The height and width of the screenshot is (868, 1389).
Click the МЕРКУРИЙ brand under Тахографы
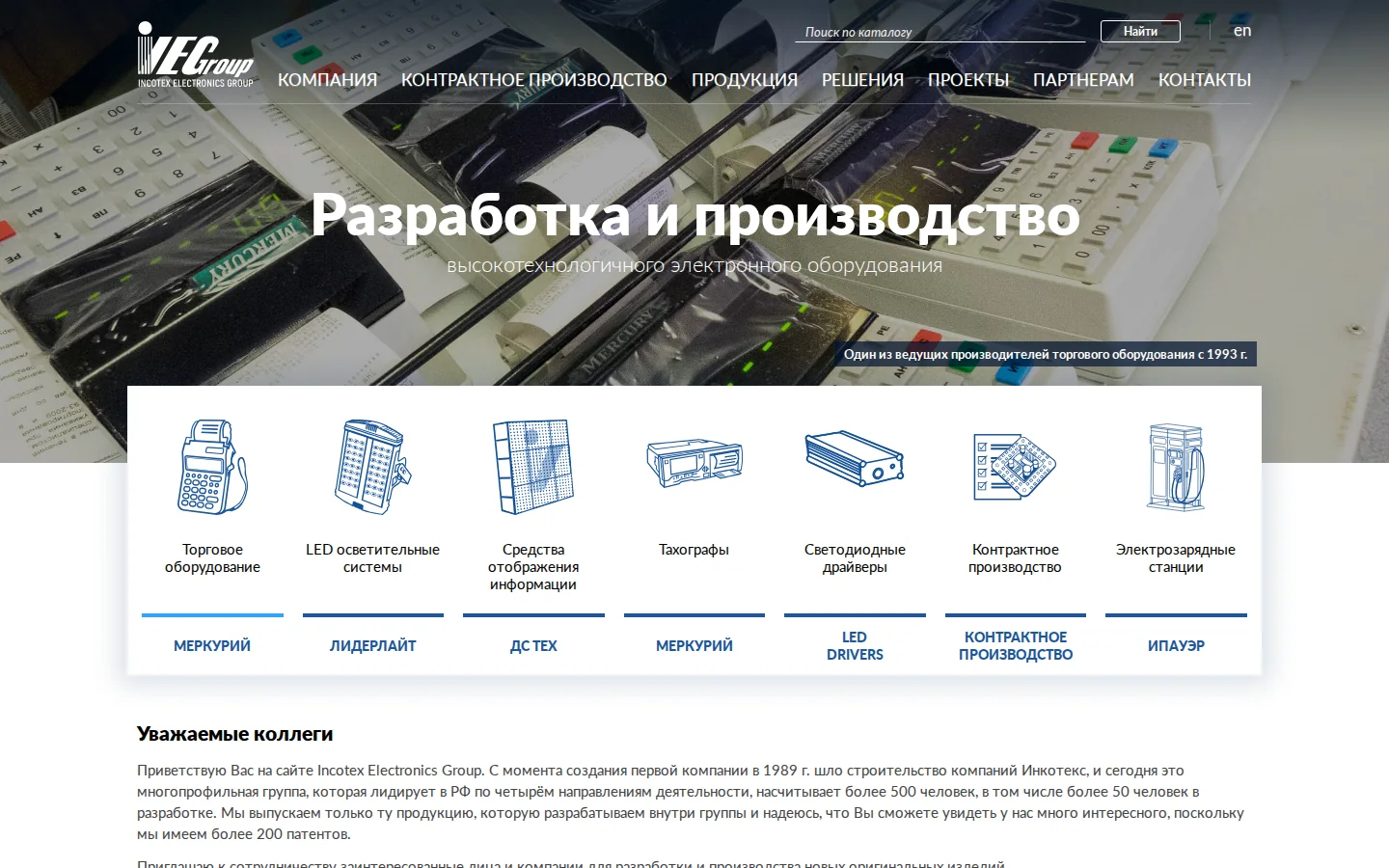tap(694, 646)
